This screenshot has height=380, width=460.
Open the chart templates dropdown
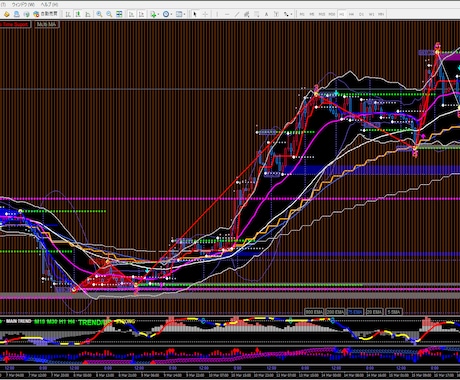(x=180, y=14)
